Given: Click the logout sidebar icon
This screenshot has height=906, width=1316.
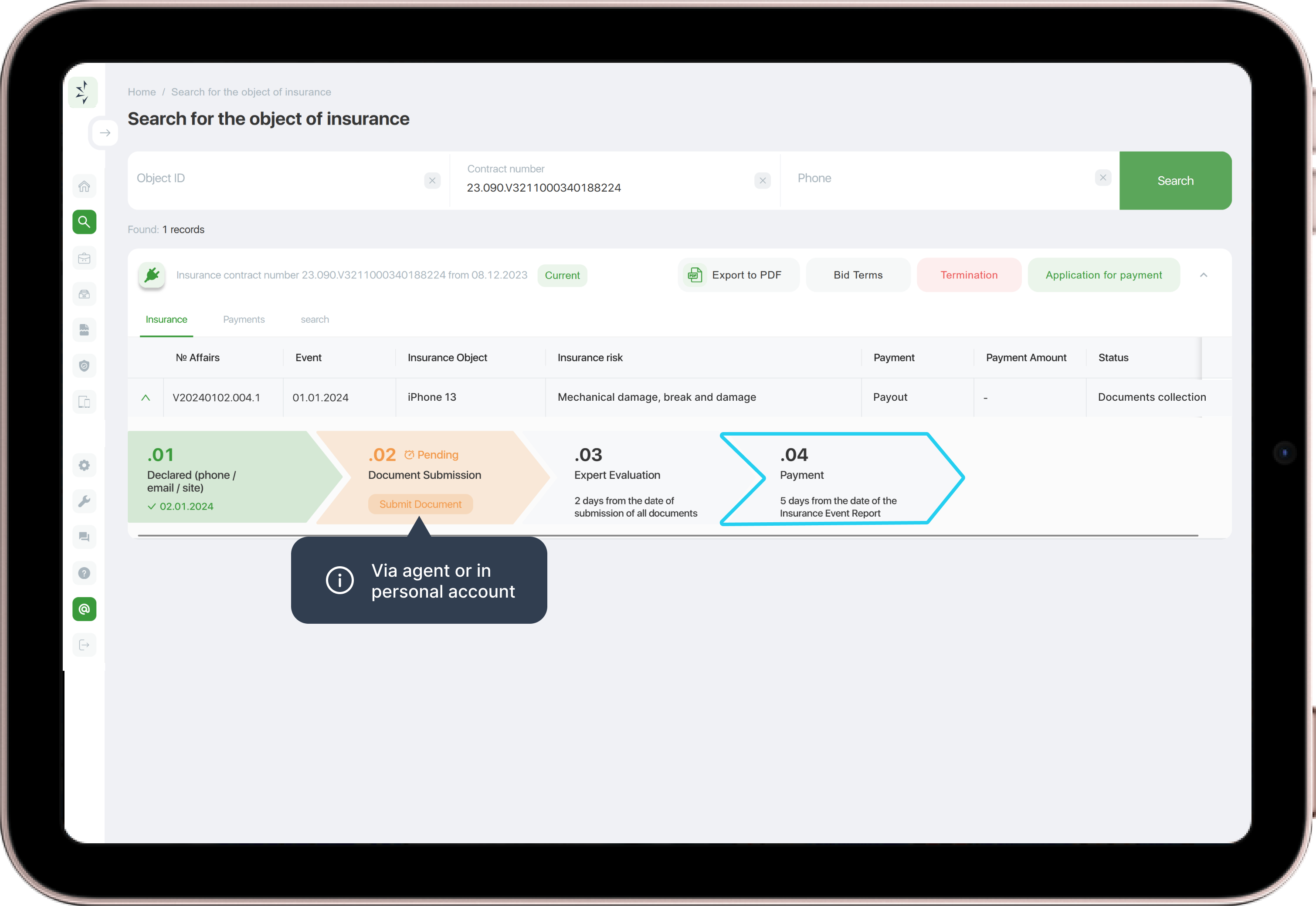Looking at the screenshot, I should tap(84, 645).
